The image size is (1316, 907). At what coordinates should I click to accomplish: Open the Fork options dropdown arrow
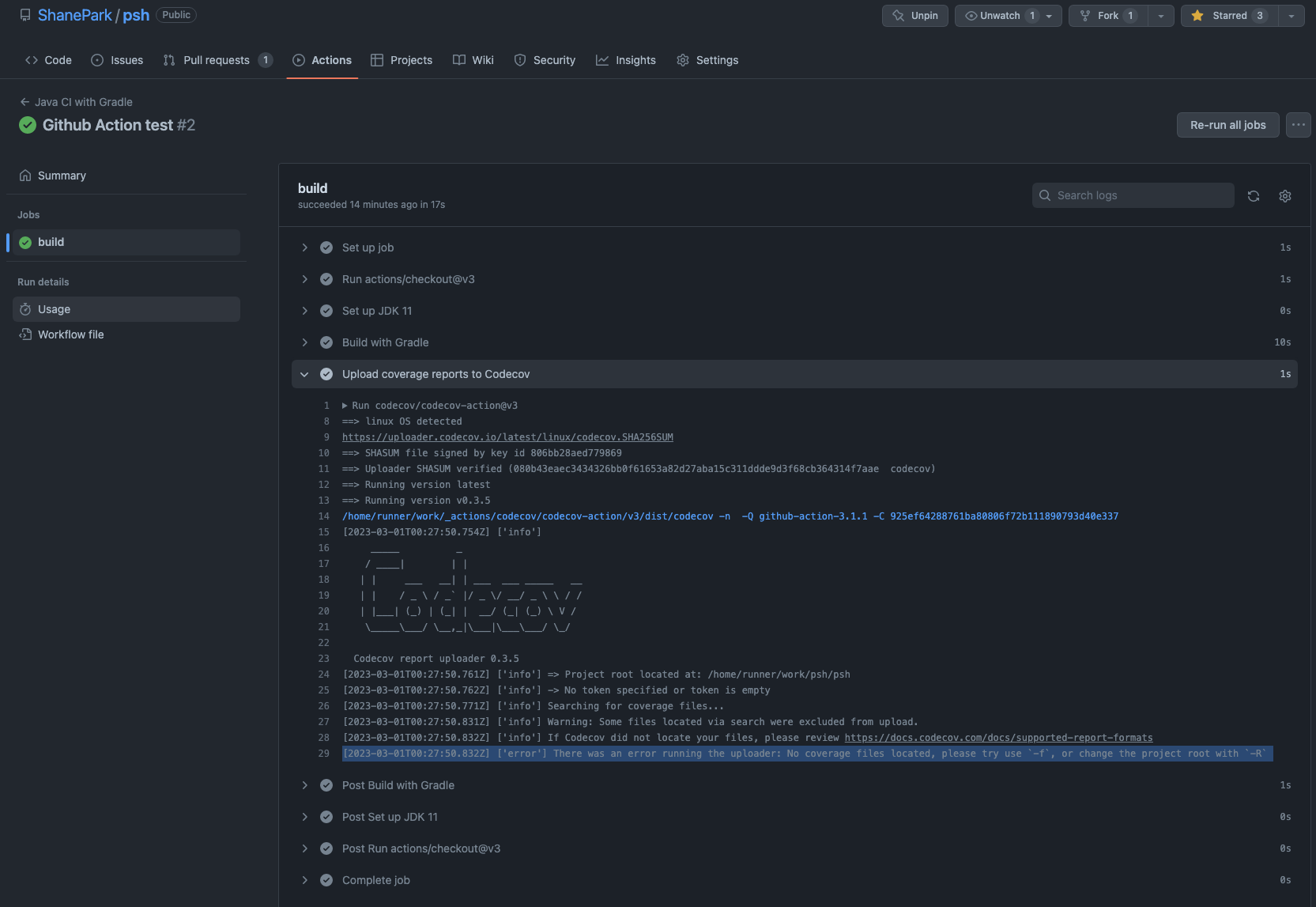pos(1161,16)
